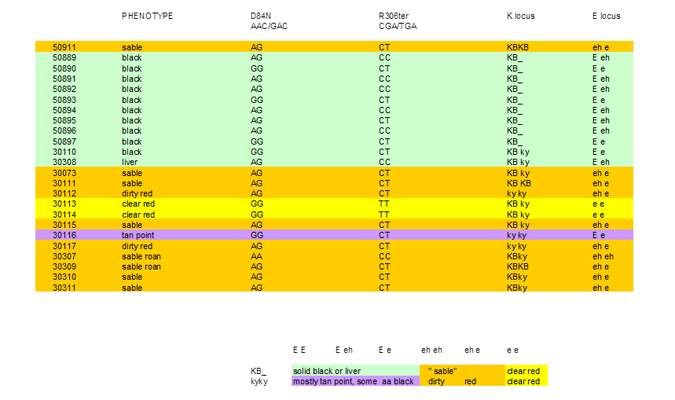The image size is (675, 400).
Task: Select the D84N column header
Action: (260, 16)
